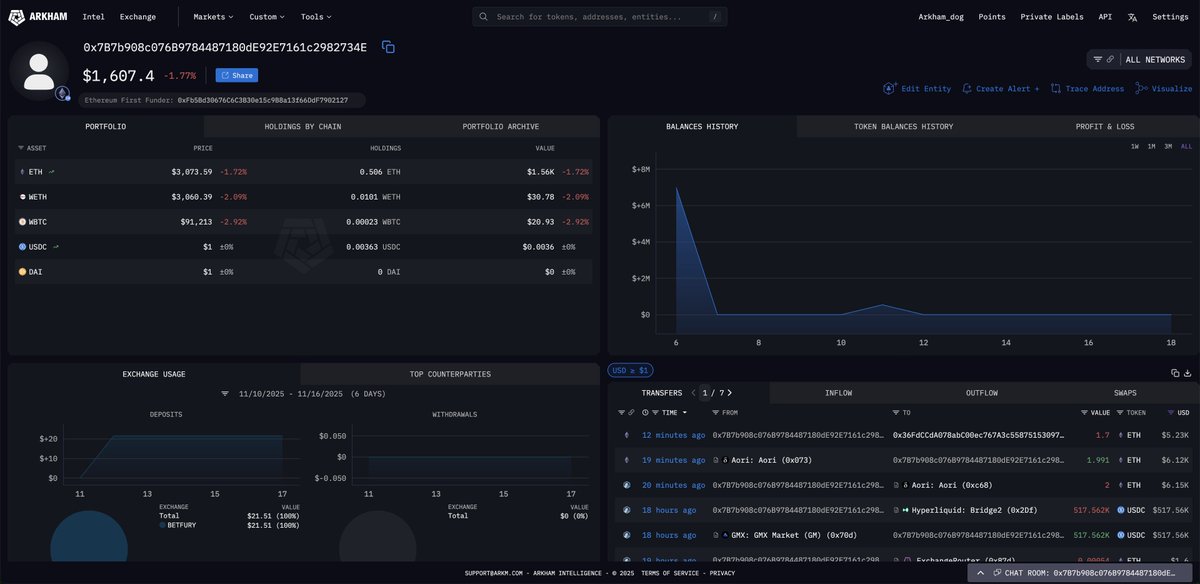
Task: Click the token search input field
Action: pos(600,17)
